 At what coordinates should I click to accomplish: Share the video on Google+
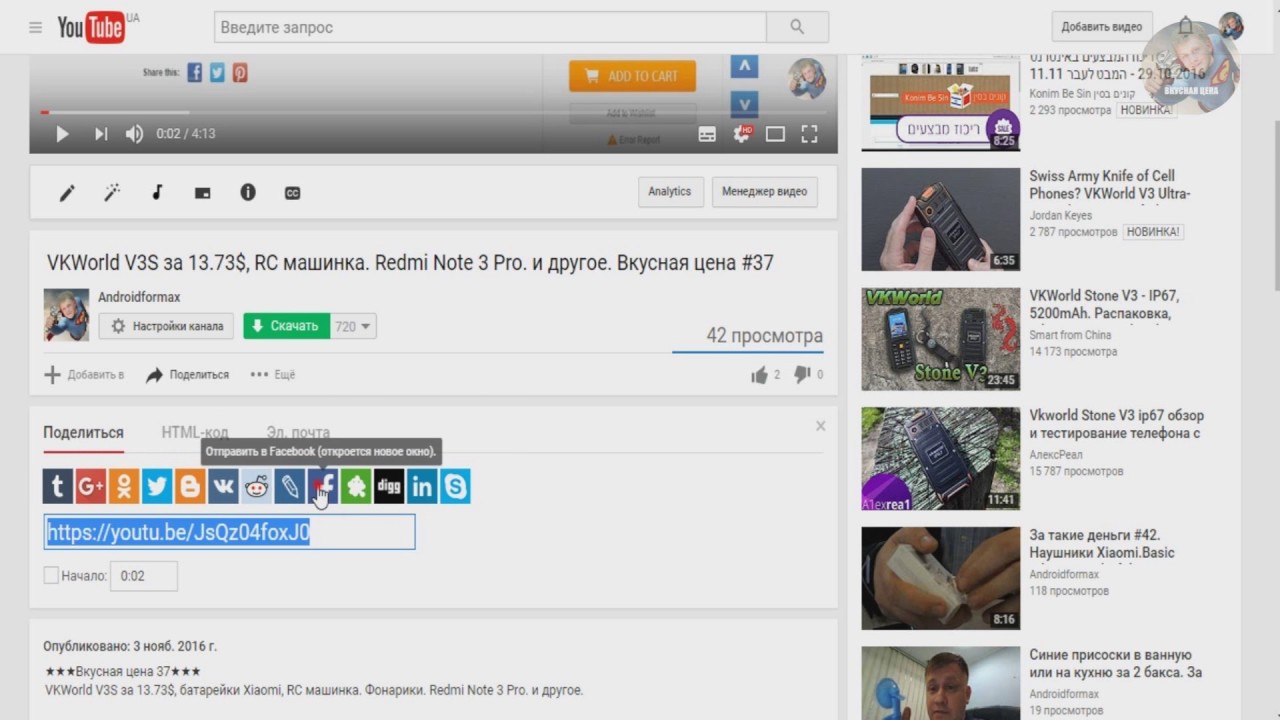(91, 487)
